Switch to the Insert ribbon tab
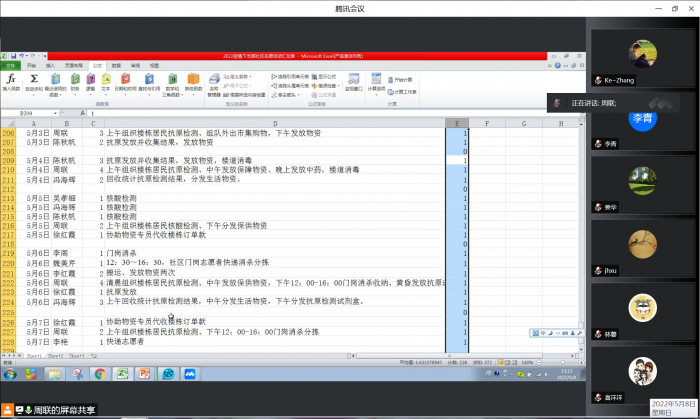Screen dimensions: 700x419 (50, 66)
